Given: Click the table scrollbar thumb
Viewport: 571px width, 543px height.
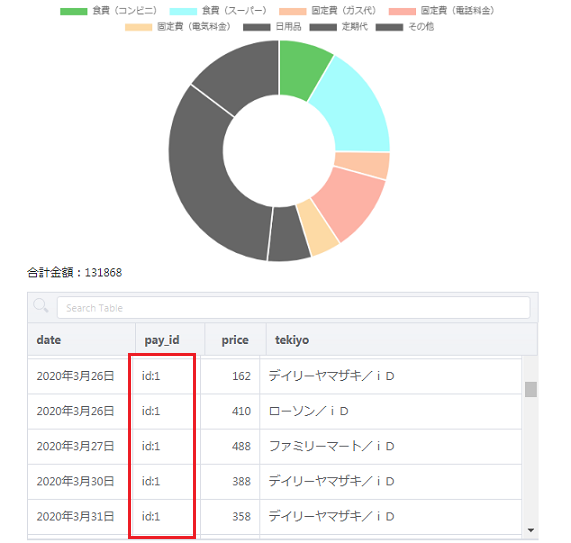Looking at the screenshot, I should 531,389.
